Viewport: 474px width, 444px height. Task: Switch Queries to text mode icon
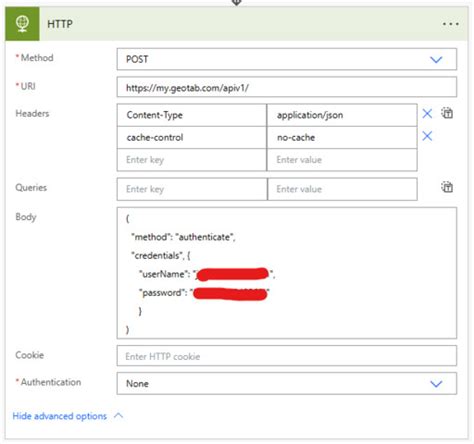click(447, 187)
